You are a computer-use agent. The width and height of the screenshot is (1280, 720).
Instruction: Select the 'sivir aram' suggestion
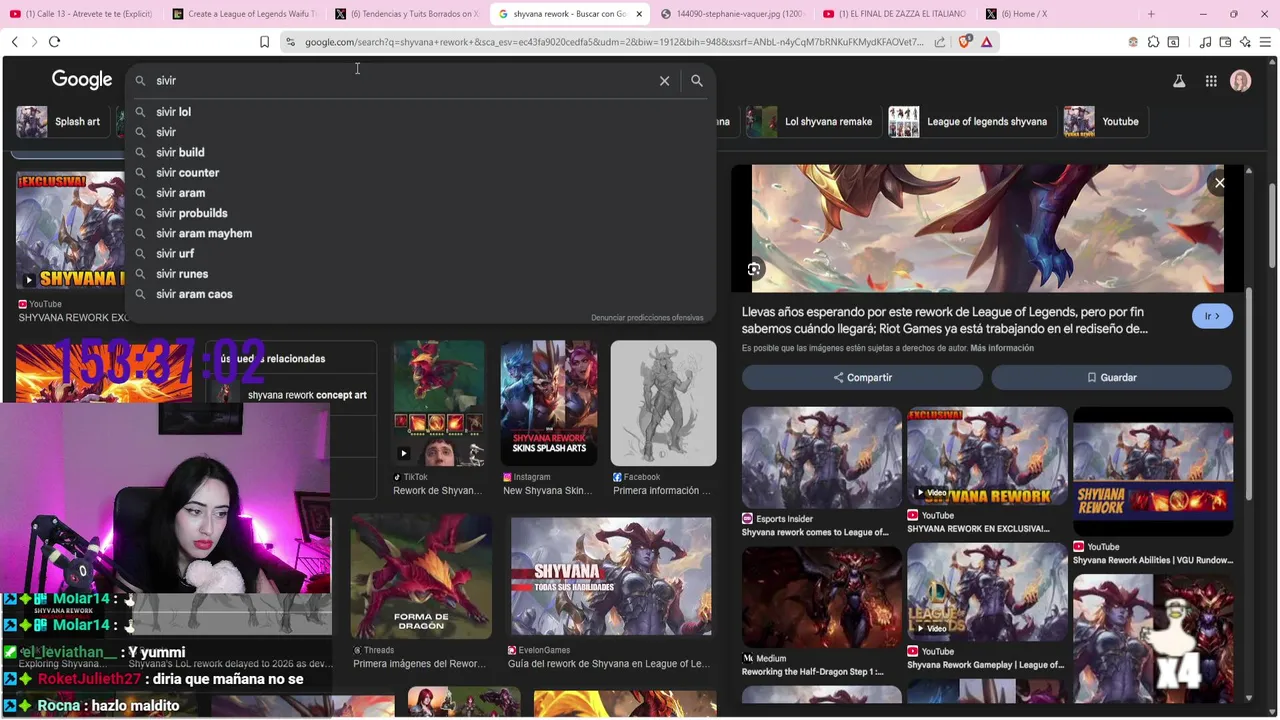point(420,193)
